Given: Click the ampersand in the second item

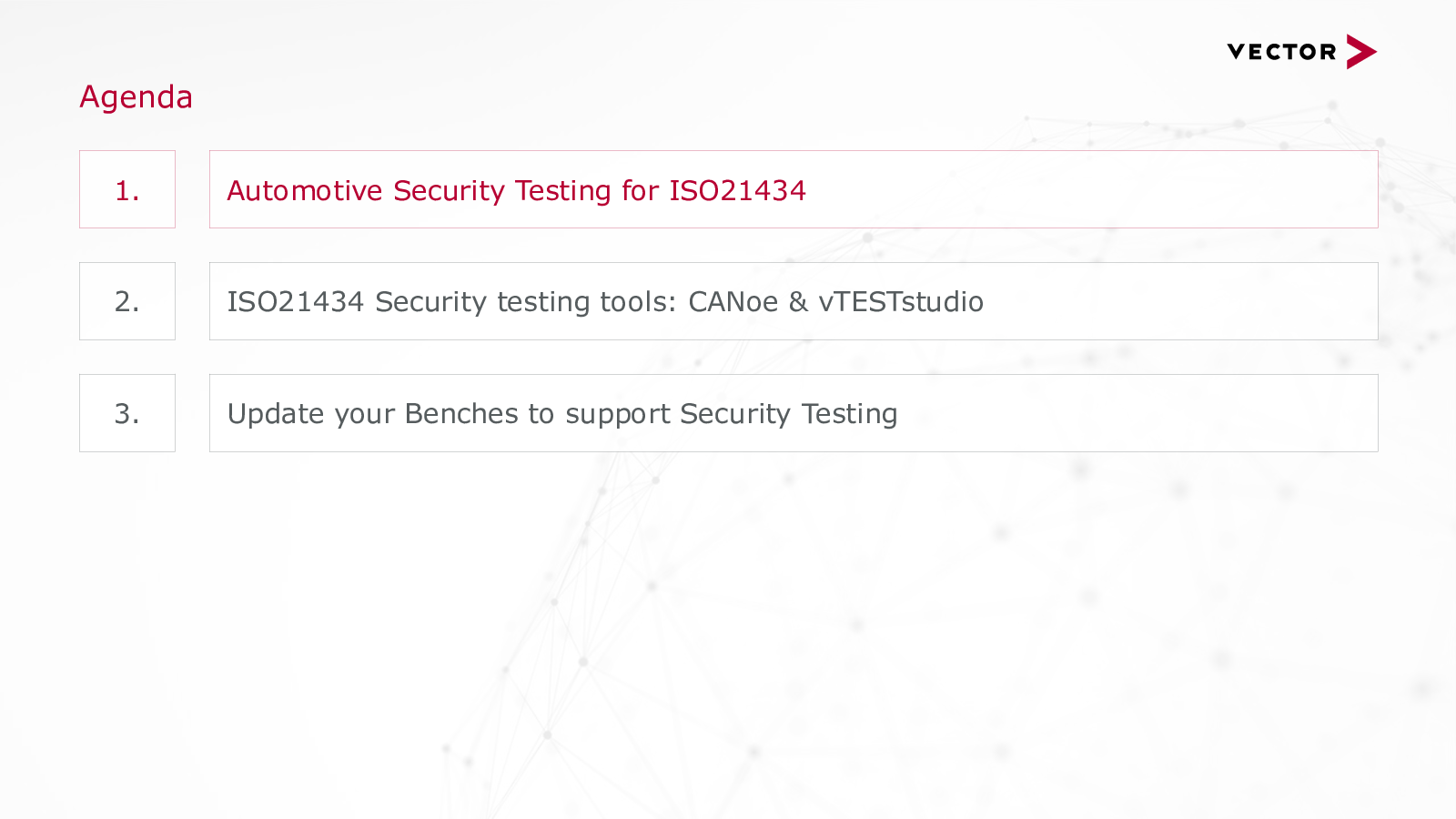Looking at the screenshot, I should [x=798, y=301].
